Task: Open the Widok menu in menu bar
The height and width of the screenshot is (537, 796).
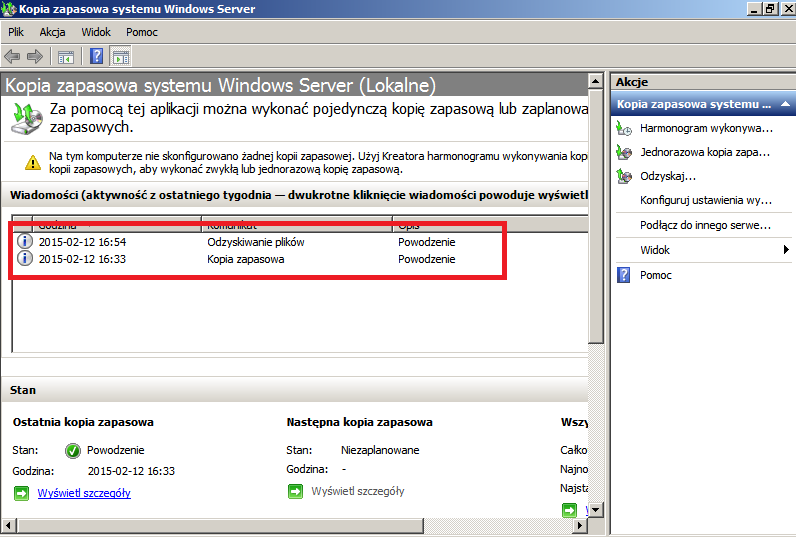Action: (x=96, y=32)
